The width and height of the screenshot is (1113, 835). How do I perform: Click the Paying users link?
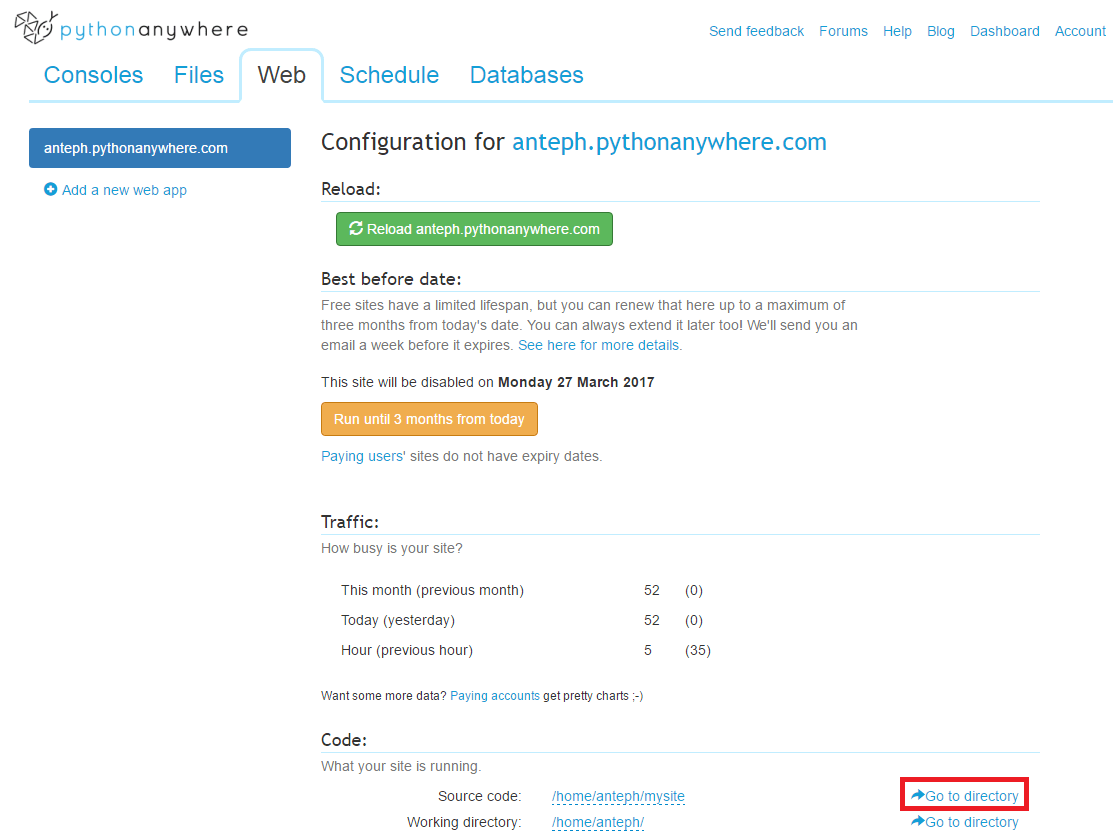[361, 455]
